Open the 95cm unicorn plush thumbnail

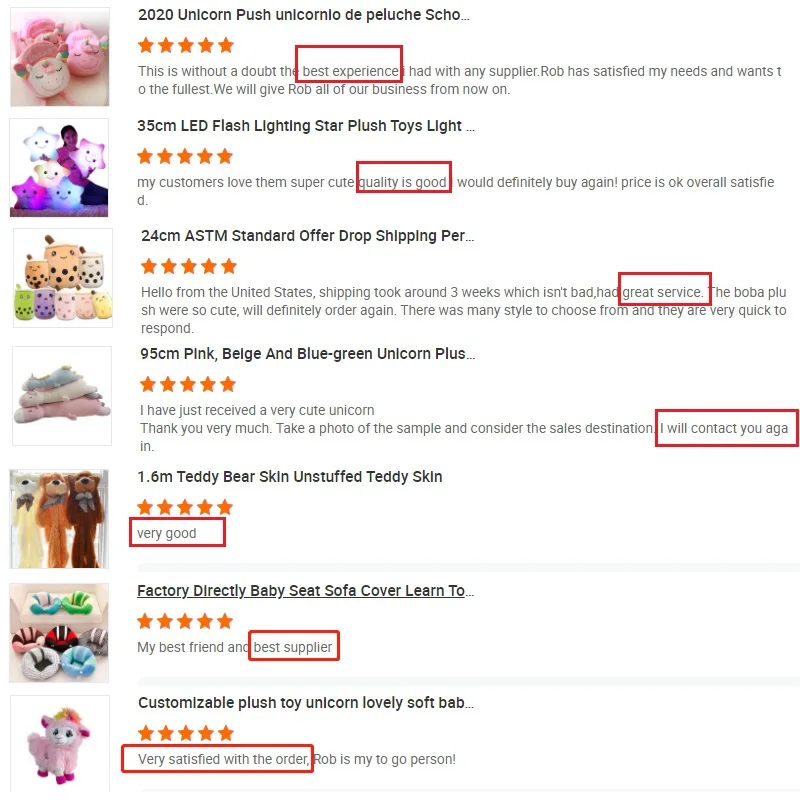click(x=62, y=396)
